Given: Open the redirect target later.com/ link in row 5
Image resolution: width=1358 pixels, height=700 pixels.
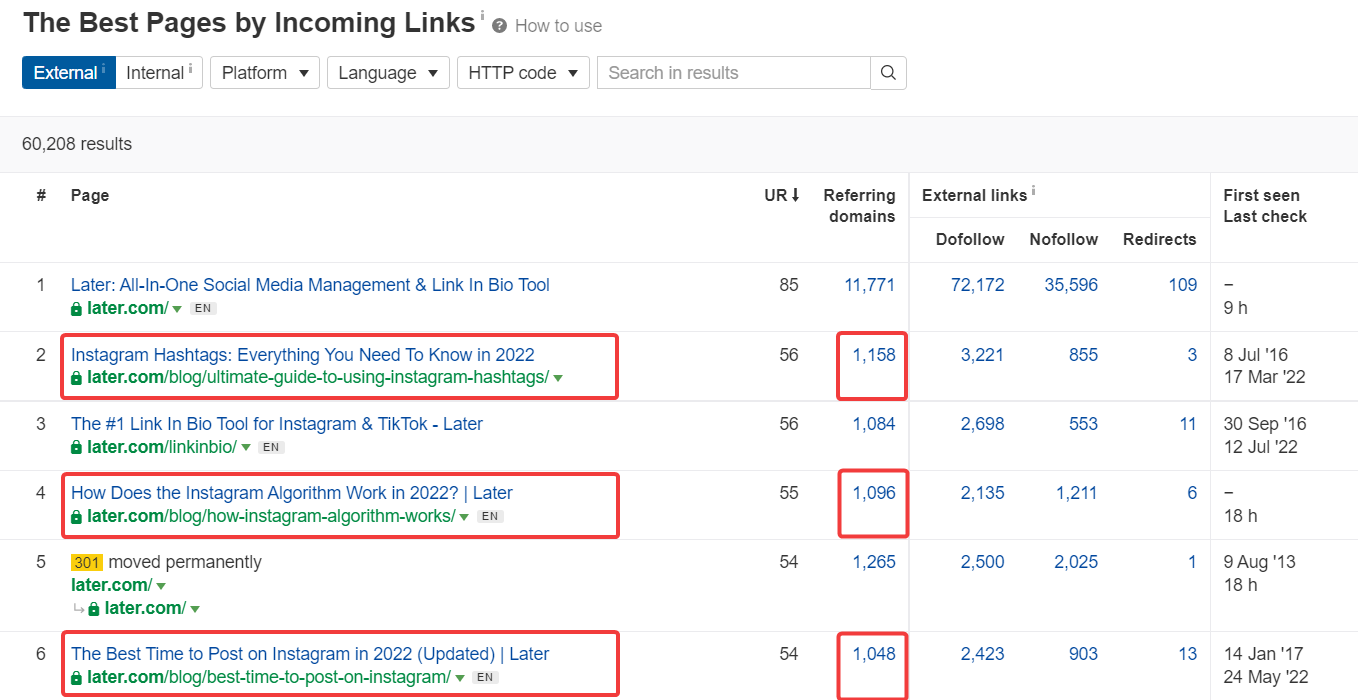Looking at the screenshot, I should tap(145, 608).
